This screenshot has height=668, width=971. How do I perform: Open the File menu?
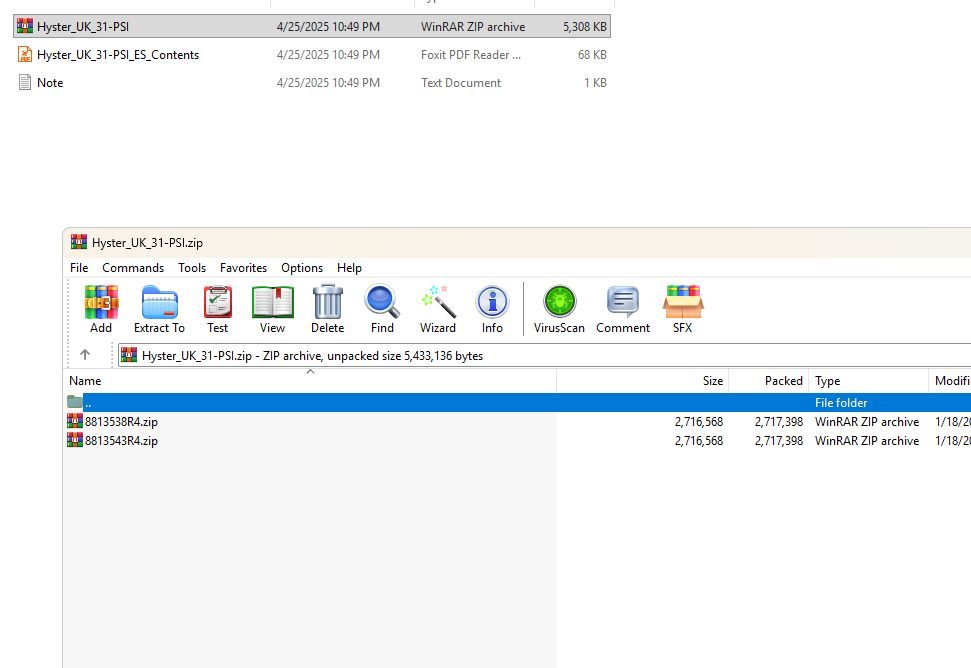pyautogui.click(x=78, y=267)
